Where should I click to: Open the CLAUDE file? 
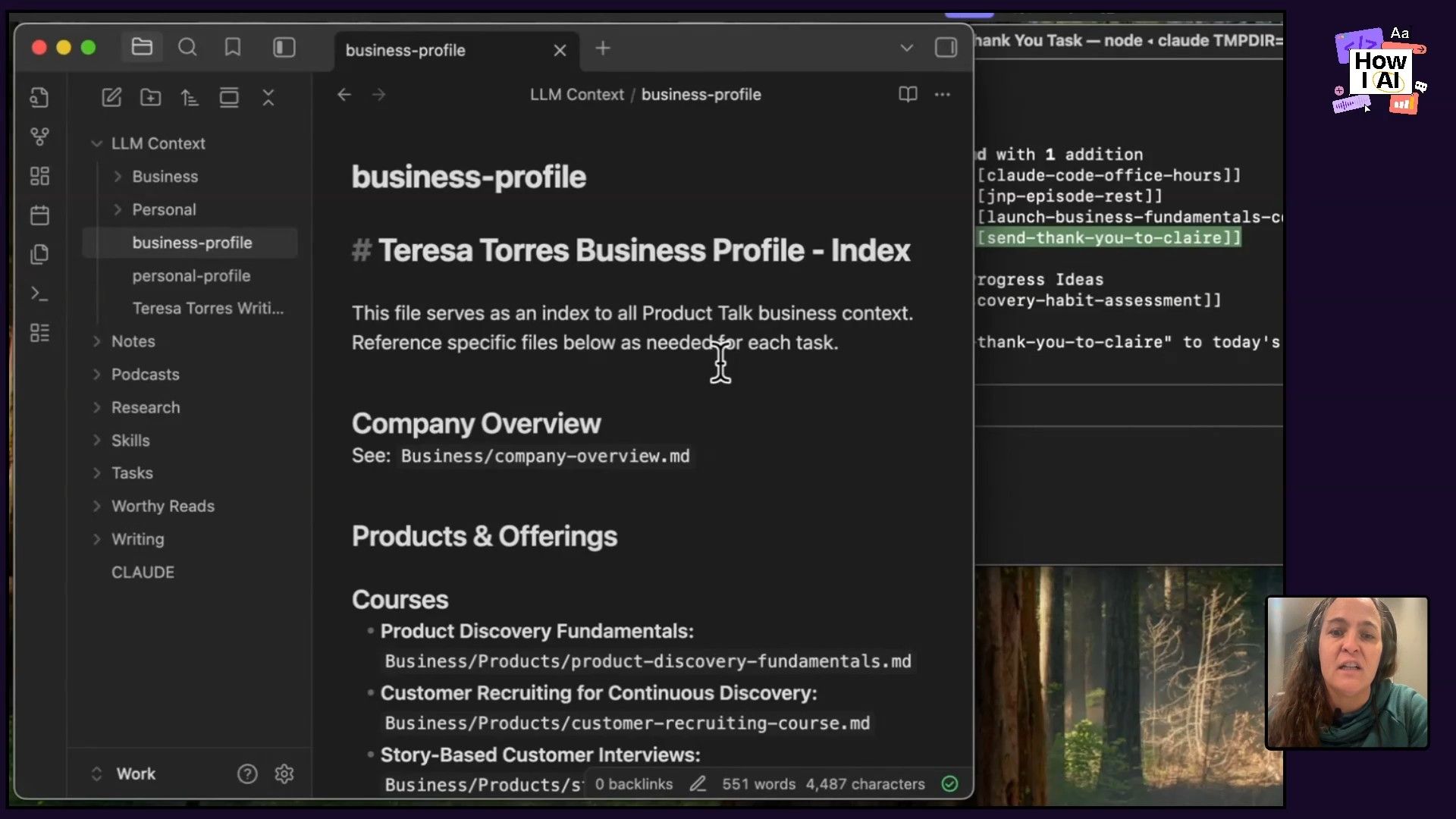tap(143, 573)
